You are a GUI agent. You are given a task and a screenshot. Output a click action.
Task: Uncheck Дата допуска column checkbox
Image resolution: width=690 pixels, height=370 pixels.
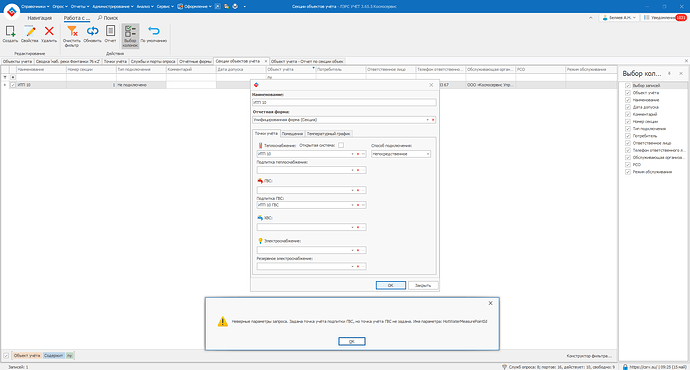[x=628, y=107]
